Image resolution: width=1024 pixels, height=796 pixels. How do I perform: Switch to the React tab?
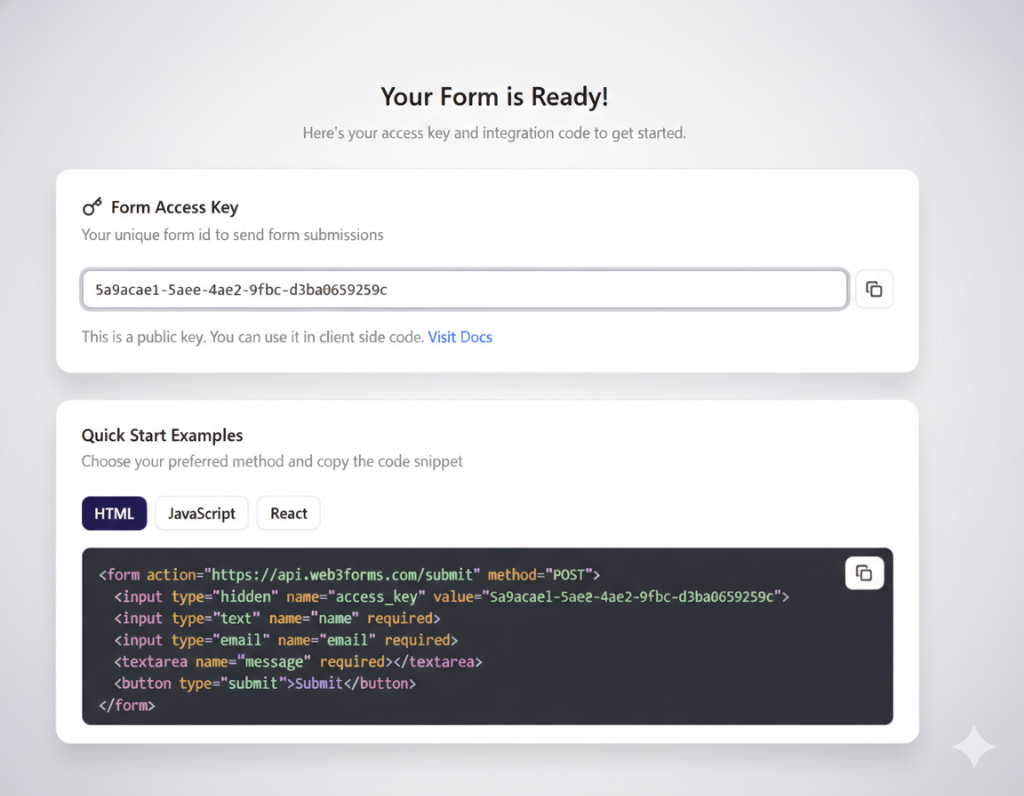click(288, 513)
